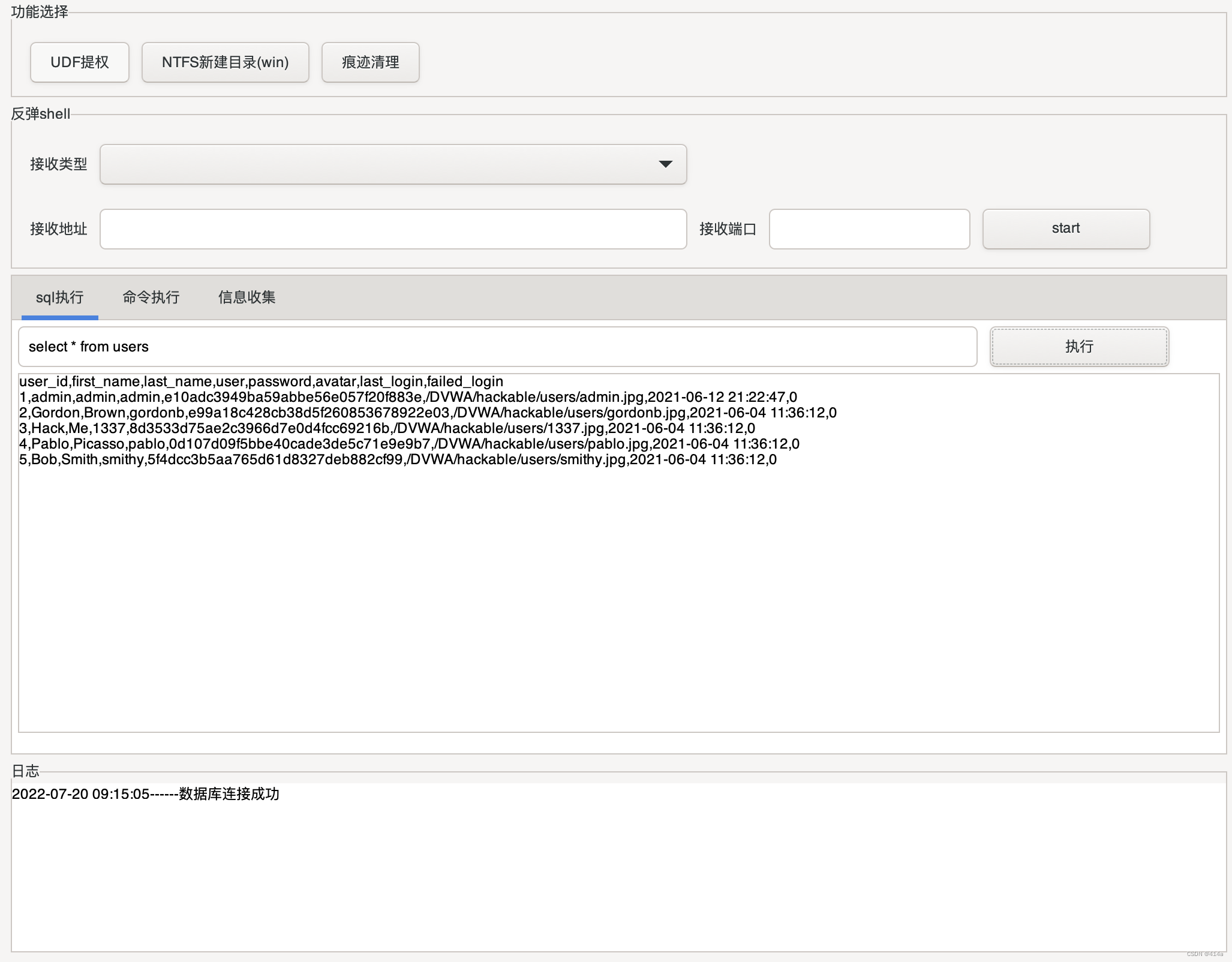
Task: Click the Bob Smith result row
Action: 398,459
